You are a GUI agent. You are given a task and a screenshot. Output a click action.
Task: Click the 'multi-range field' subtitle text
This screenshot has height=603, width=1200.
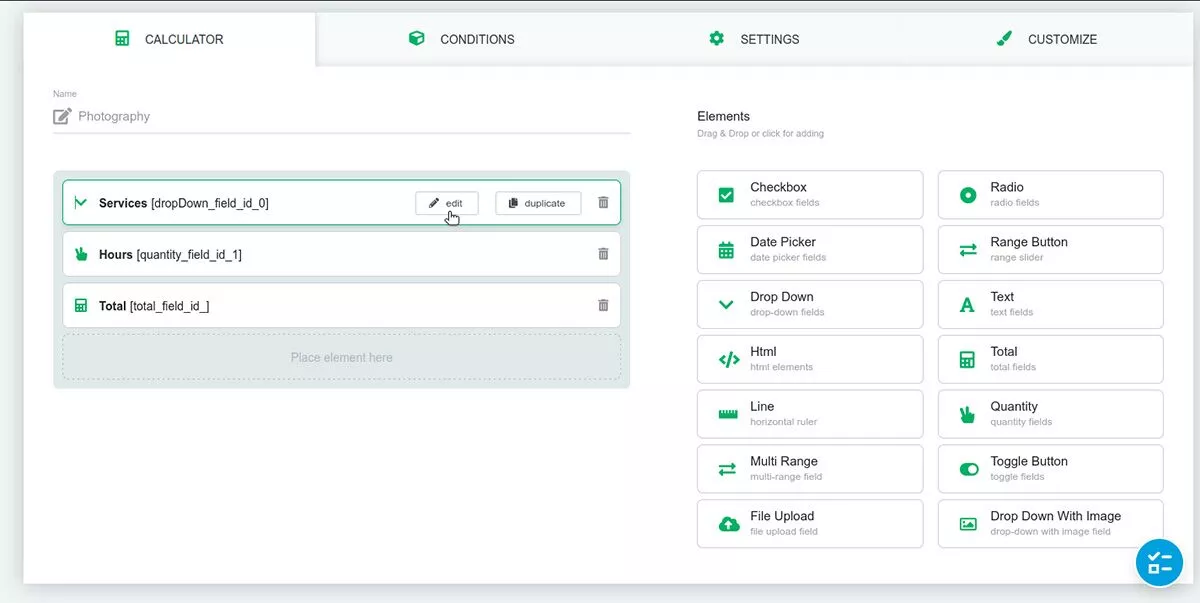click(786, 477)
